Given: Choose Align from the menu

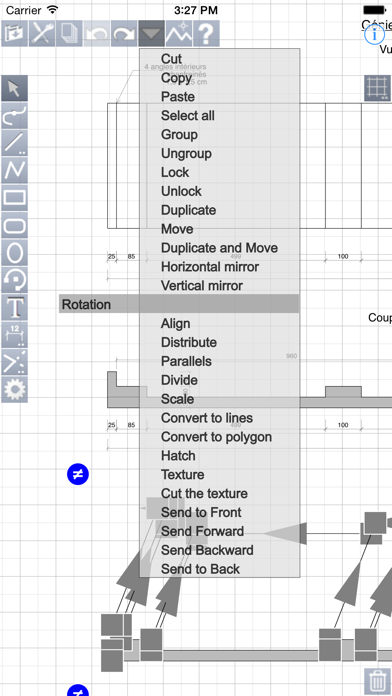Looking at the screenshot, I should (x=175, y=324).
